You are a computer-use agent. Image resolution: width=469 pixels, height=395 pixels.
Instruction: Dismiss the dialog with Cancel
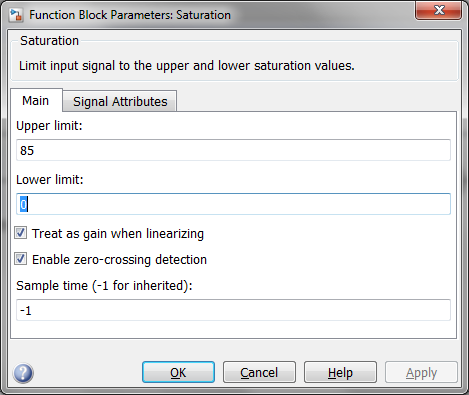tap(259, 372)
